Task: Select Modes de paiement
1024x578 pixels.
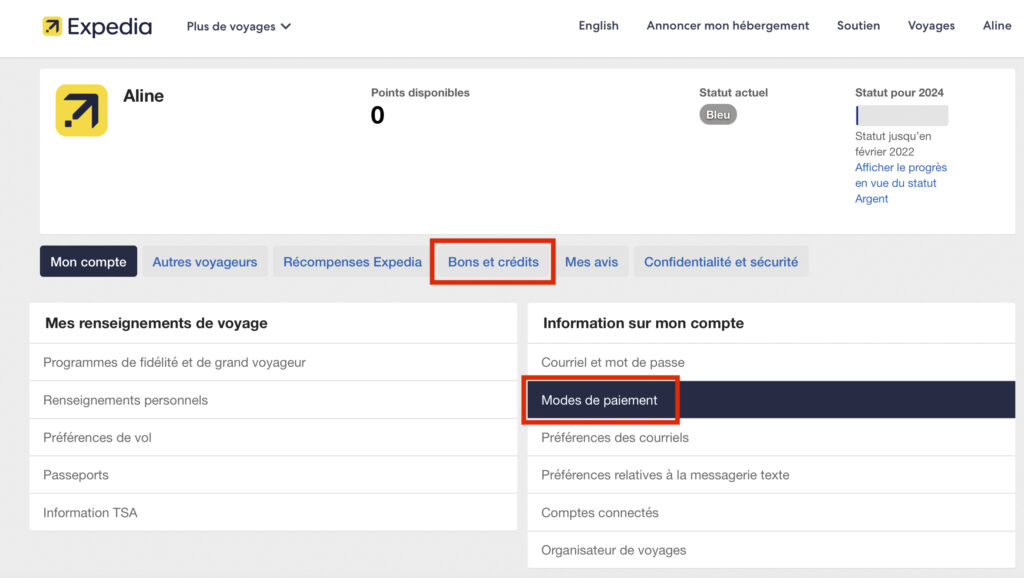Action: [x=600, y=400]
